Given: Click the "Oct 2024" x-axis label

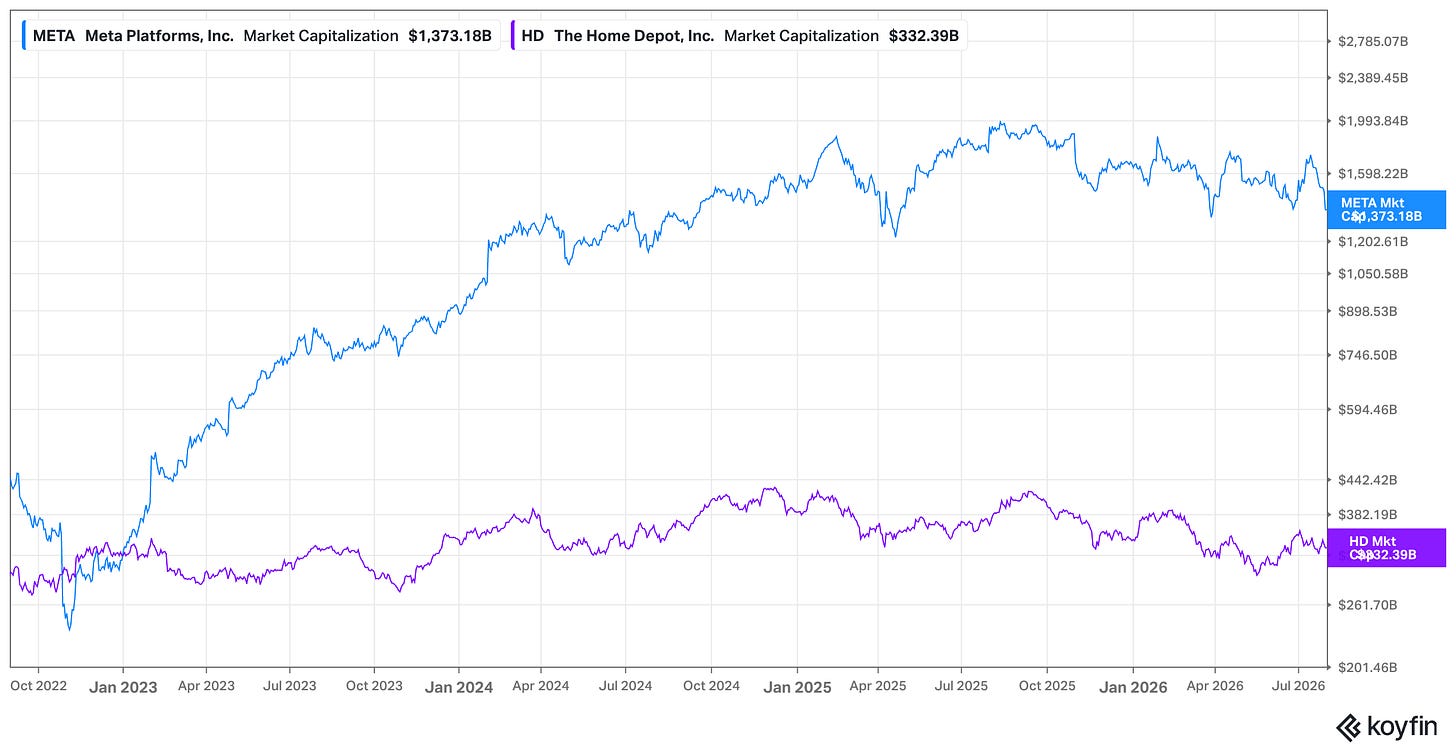Looking at the screenshot, I should click(x=711, y=686).
